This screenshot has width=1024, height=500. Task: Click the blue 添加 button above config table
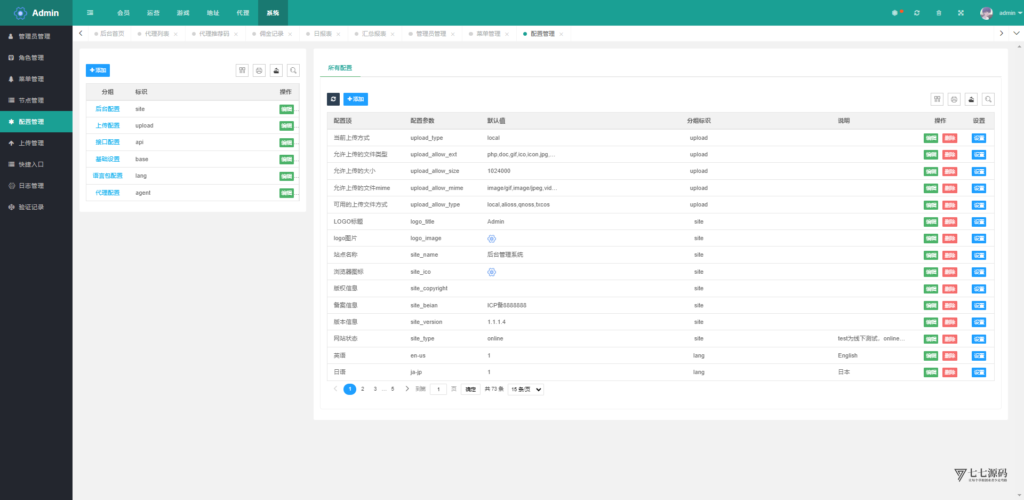[356, 99]
